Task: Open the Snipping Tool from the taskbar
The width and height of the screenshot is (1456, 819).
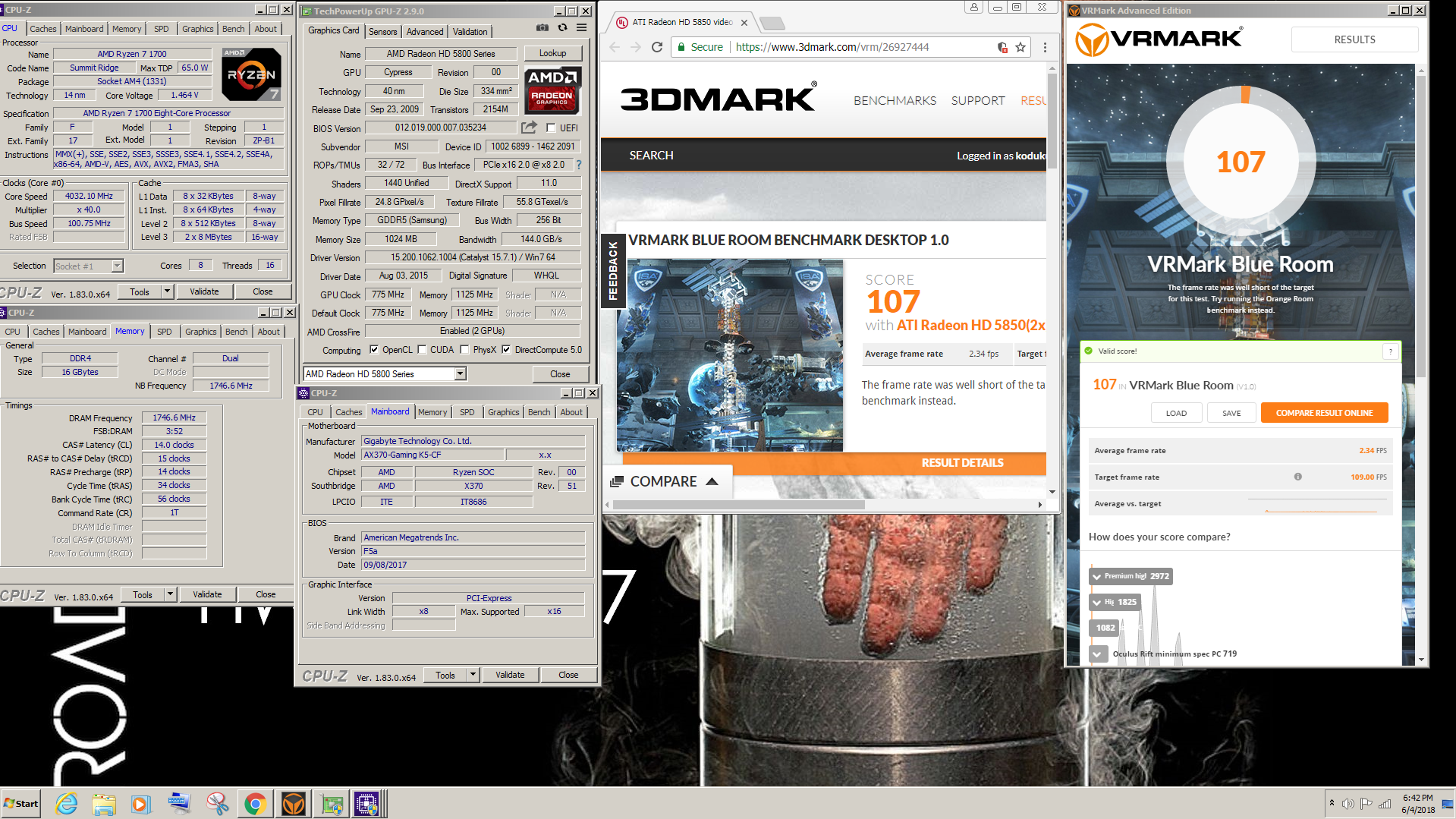Action: point(217,803)
